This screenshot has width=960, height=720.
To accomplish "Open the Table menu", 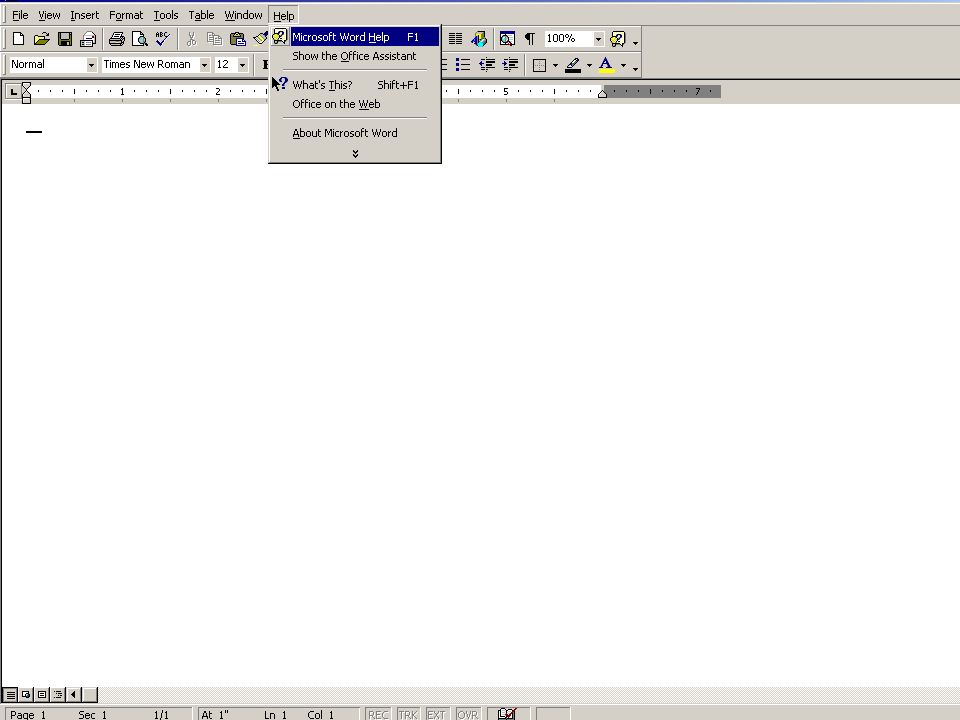I will pyautogui.click(x=201, y=15).
